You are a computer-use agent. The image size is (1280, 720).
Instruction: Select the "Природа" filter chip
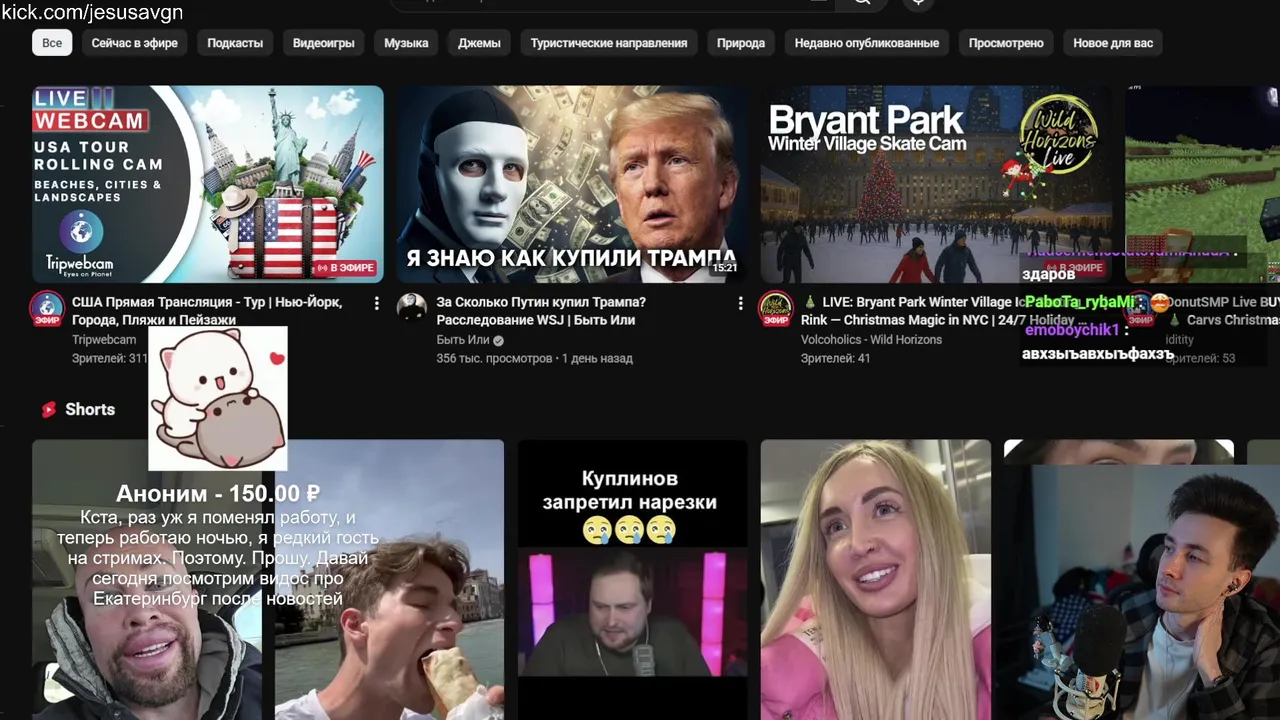coord(741,43)
